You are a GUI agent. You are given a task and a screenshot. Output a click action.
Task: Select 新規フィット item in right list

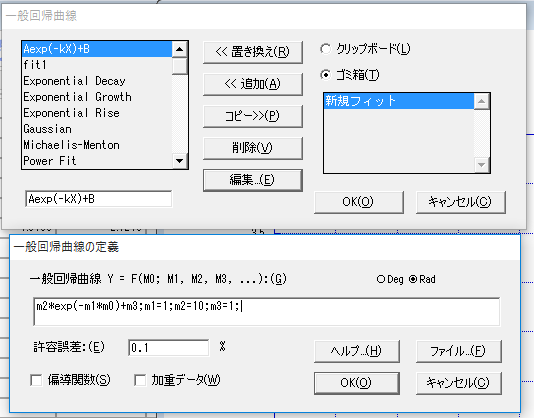click(399, 101)
